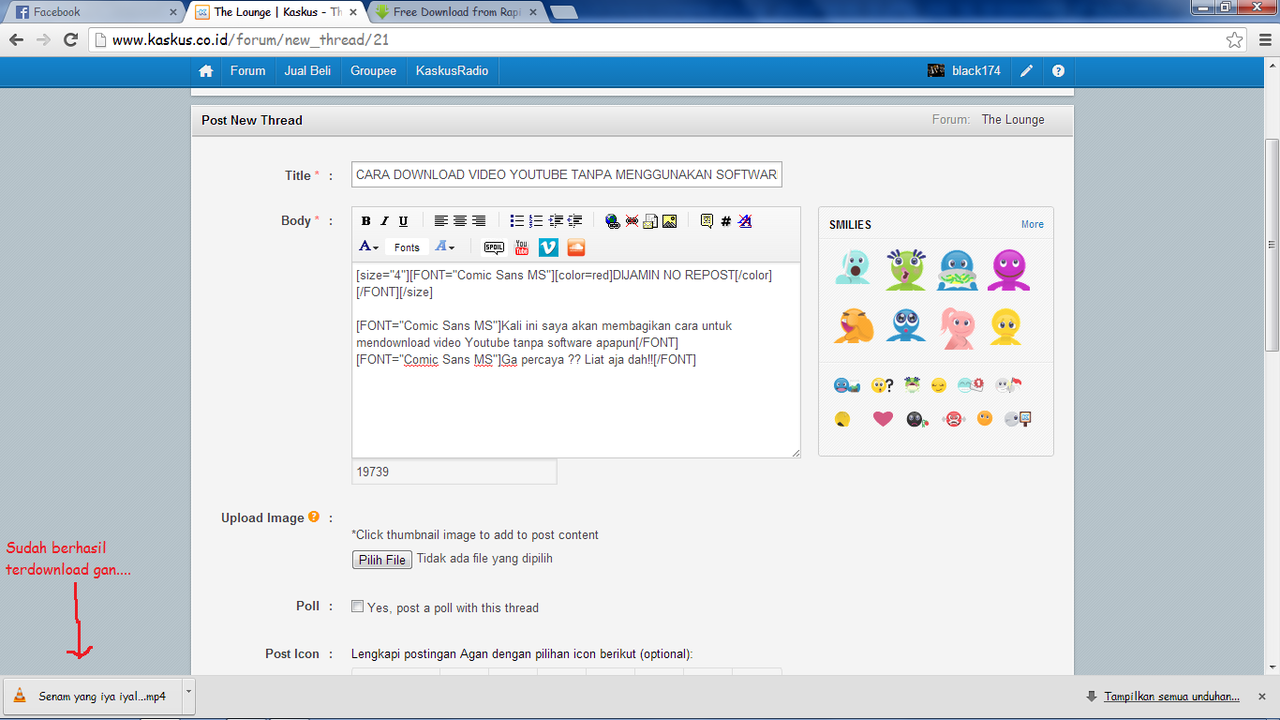
Task: Embed SoundCloud audio using the orange cloud icon
Action: (576, 247)
